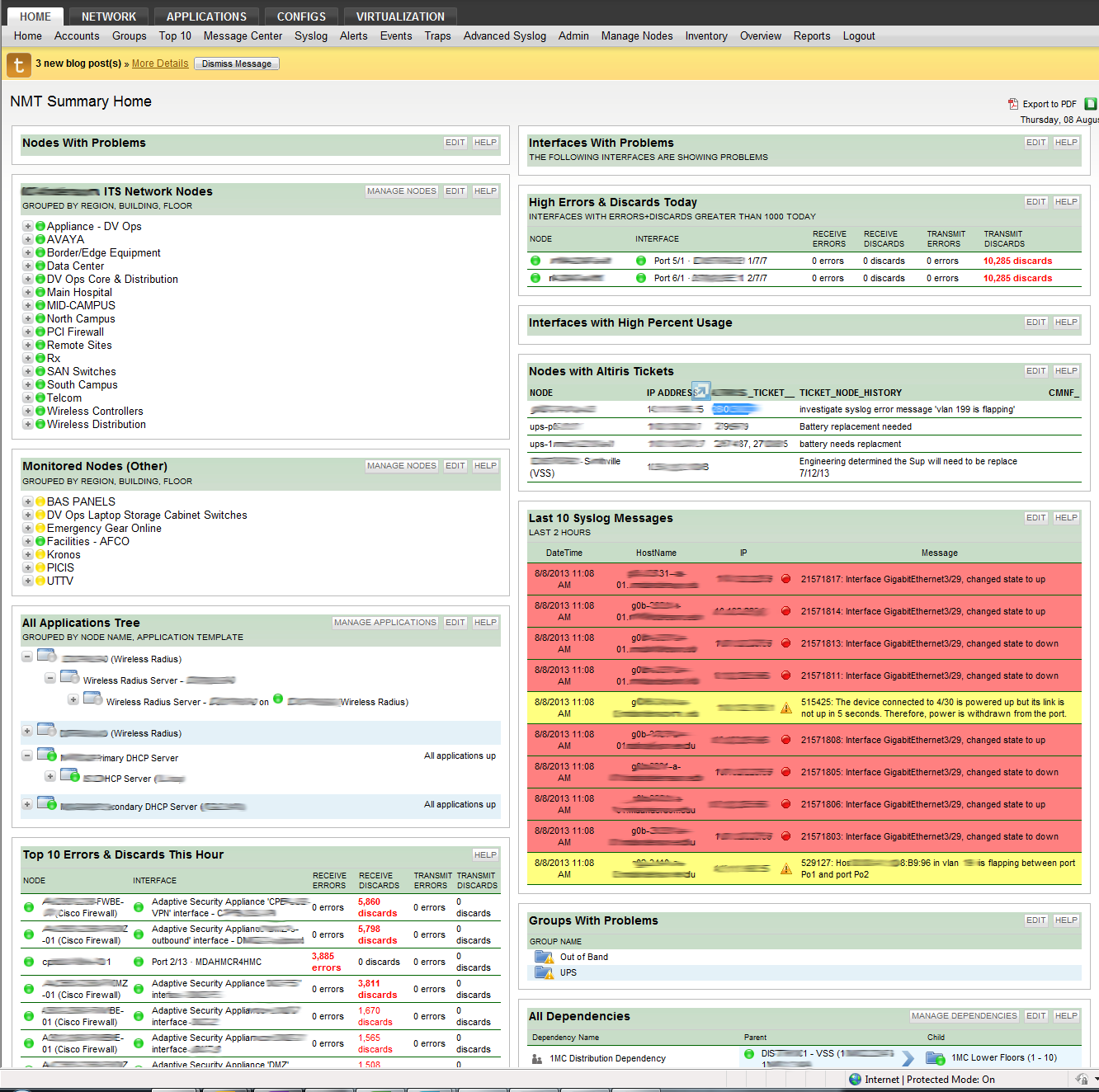1099x1092 pixels.
Task: Open the Port 2/13 MDAHMCR4HMC interface link
Action: coord(206,962)
